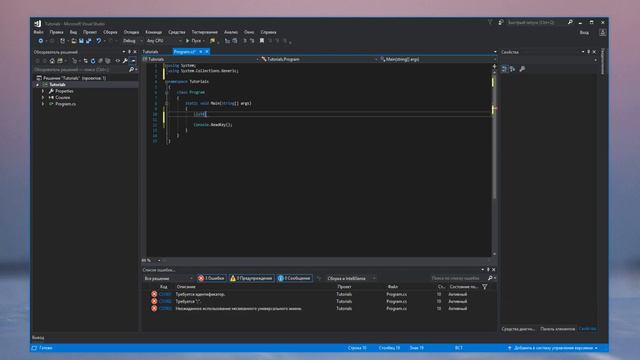Open the Tutorials project navigation dropdown

point(200,59)
